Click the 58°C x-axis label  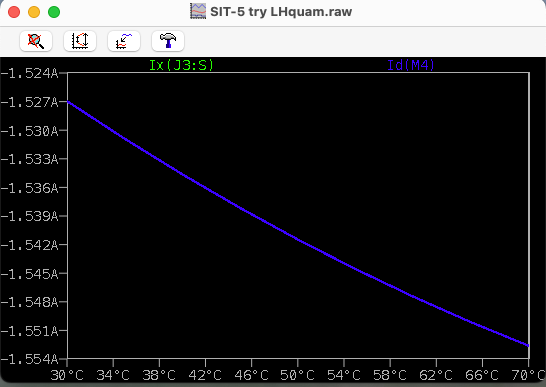tap(390, 375)
